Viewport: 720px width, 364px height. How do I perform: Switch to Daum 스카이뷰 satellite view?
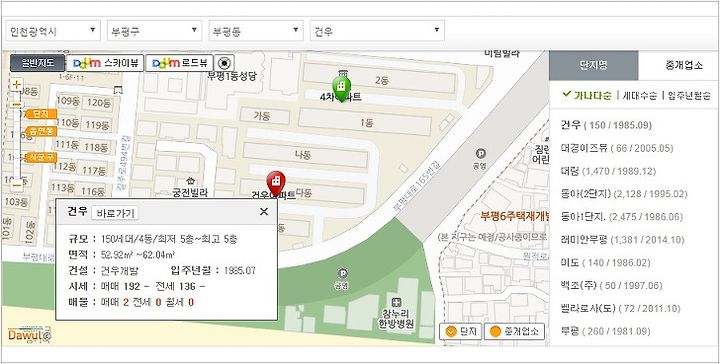click(105, 63)
